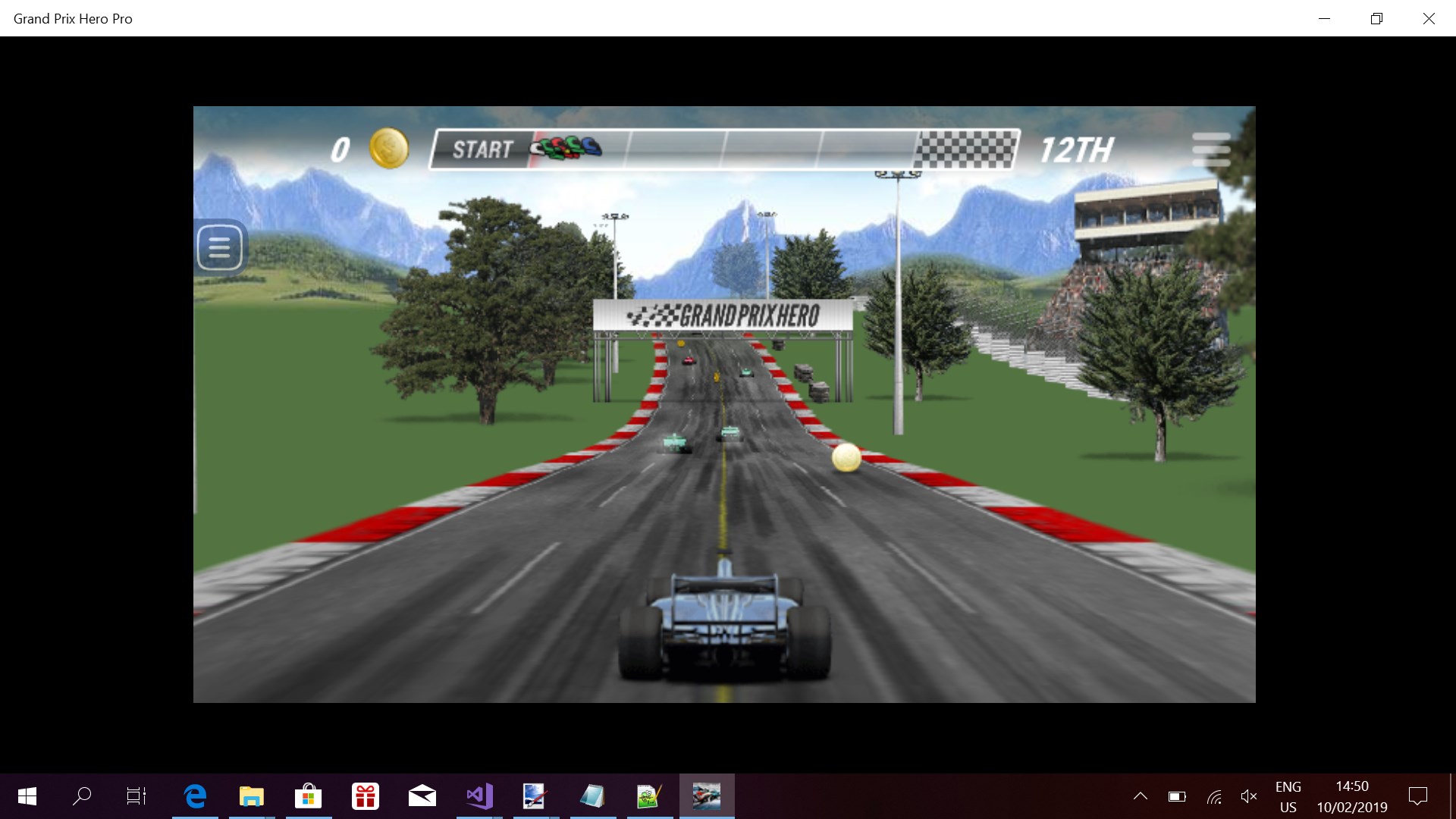Click the 12TH race position indicator
Viewport: 1456px width, 819px height.
click(x=1076, y=150)
